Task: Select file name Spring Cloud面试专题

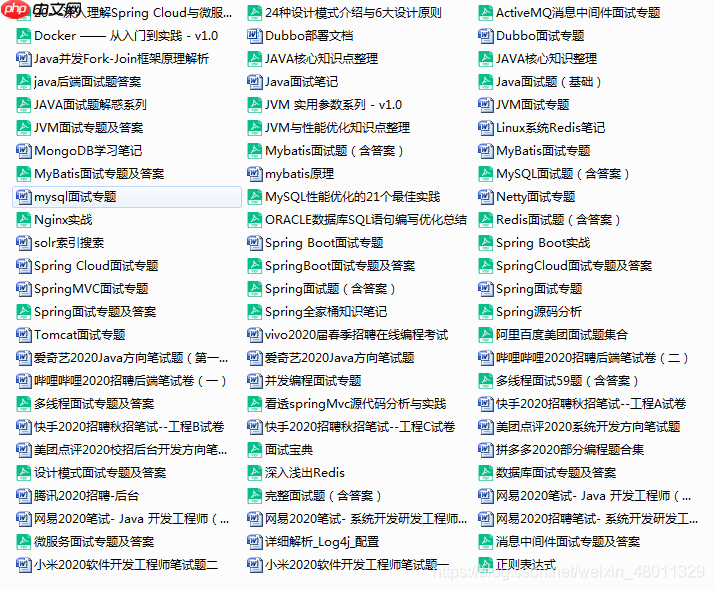Action: (96, 266)
